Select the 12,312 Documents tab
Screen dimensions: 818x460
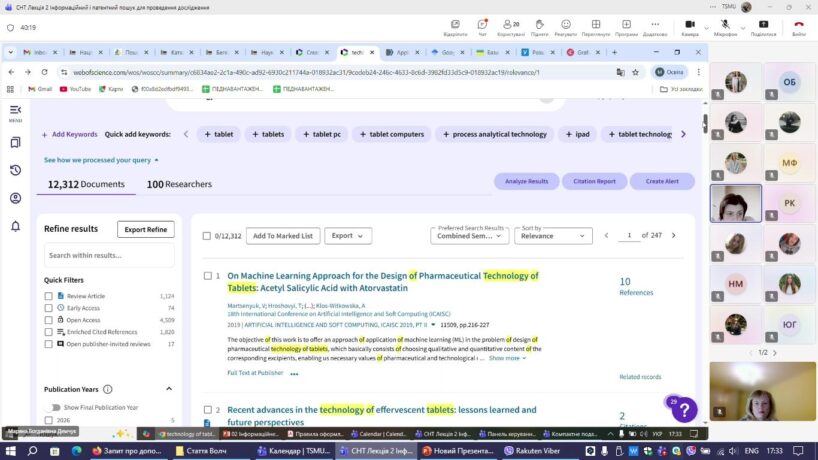(x=86, y=184)
